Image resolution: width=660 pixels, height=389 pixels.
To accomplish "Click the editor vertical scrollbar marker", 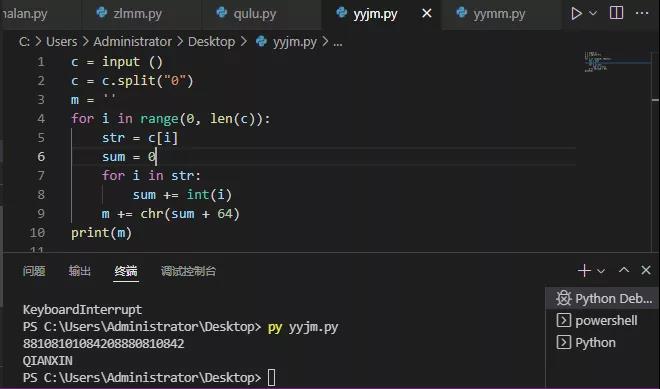I will click(x=655, y=100).
